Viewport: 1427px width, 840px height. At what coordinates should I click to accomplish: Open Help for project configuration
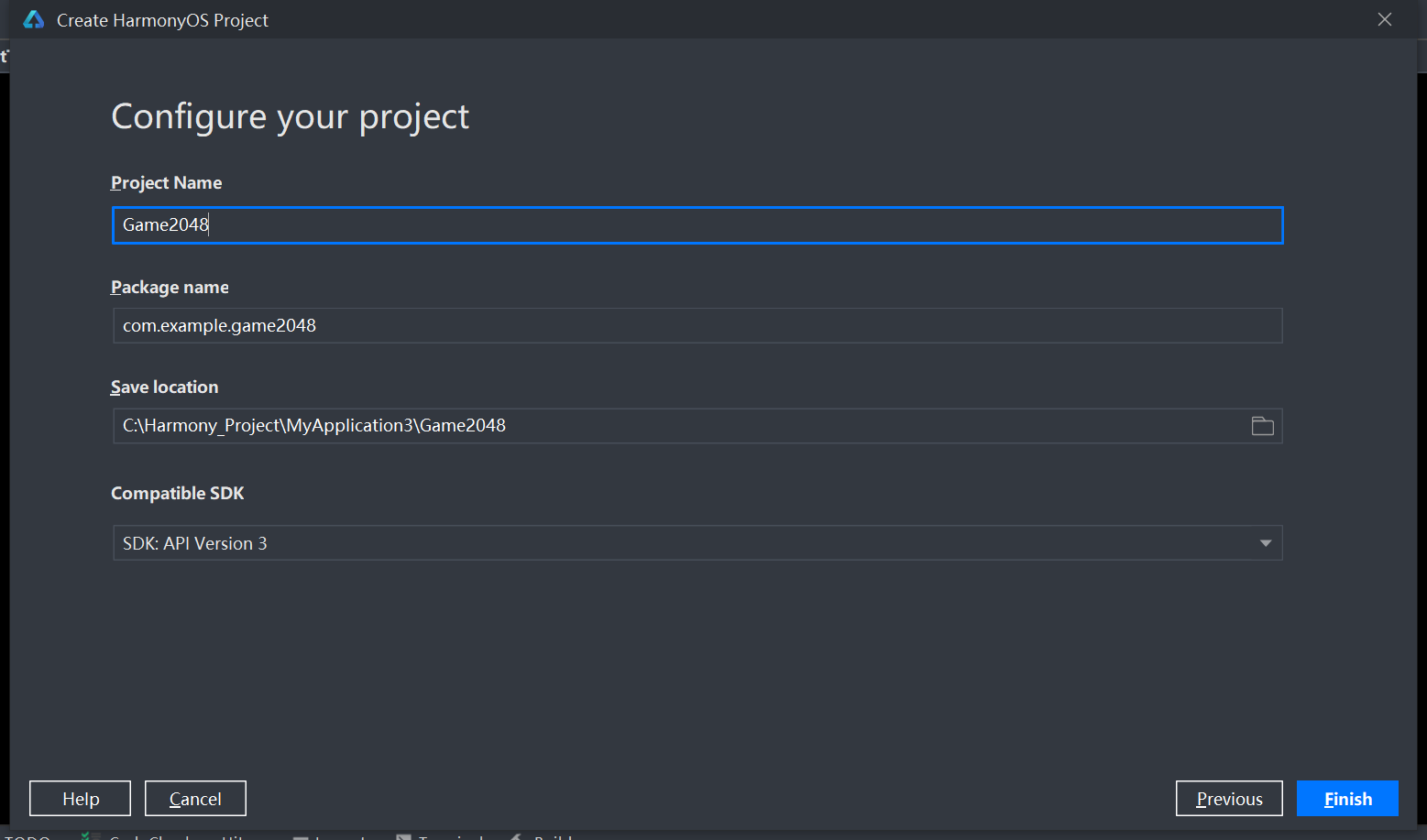81,799
